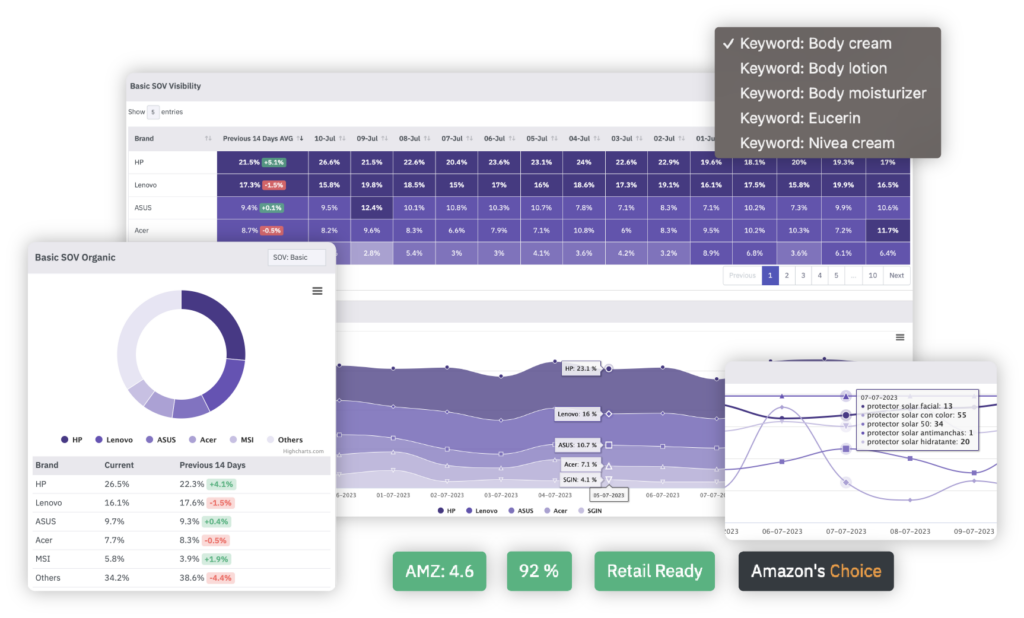Toggle Acer series in donut chart legend

click(202, 440)
